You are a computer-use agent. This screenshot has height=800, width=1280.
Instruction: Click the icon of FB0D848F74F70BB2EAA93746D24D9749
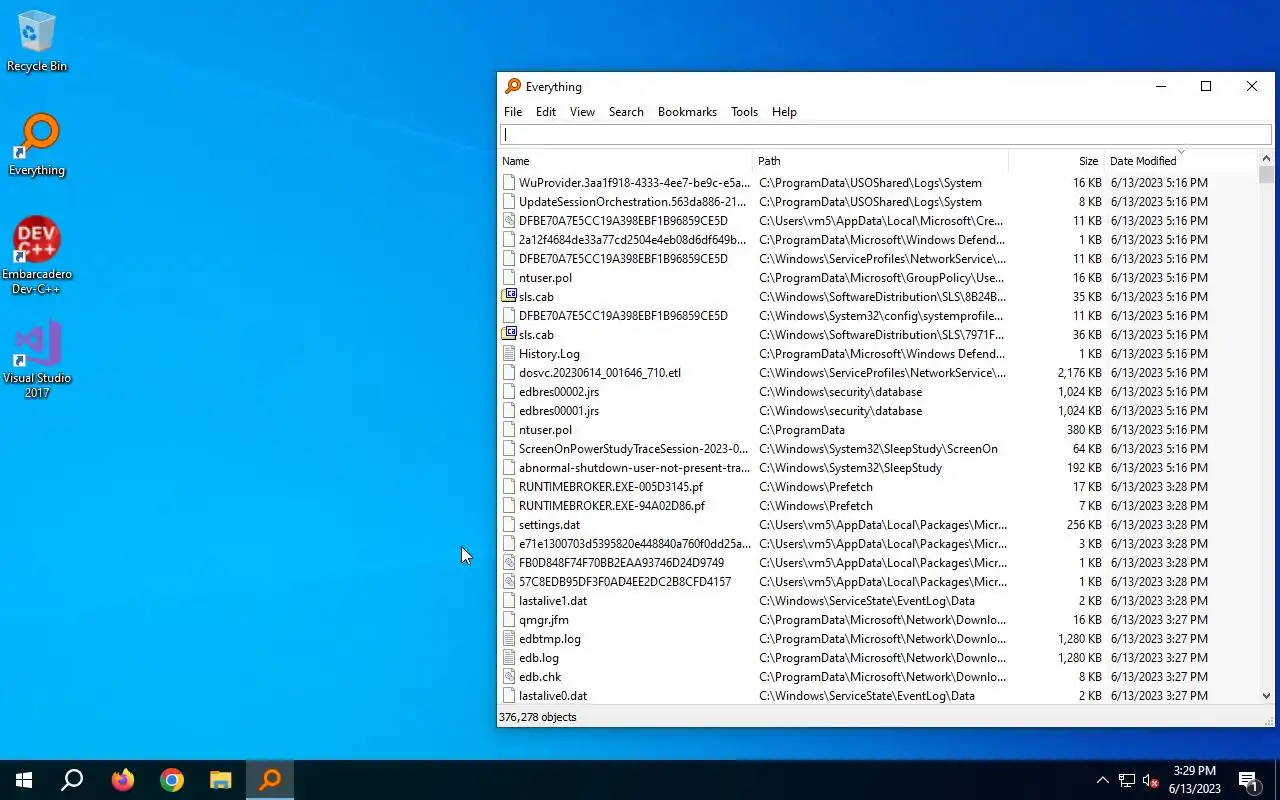coord(509,563)
